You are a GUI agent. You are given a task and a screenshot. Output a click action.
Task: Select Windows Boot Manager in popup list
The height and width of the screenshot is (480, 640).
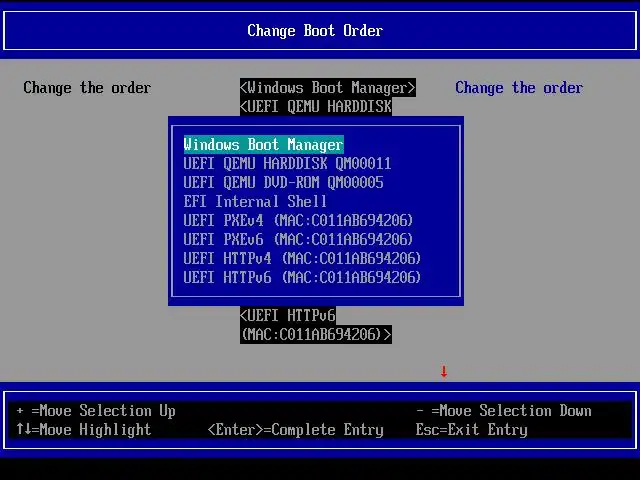point(264,145)
